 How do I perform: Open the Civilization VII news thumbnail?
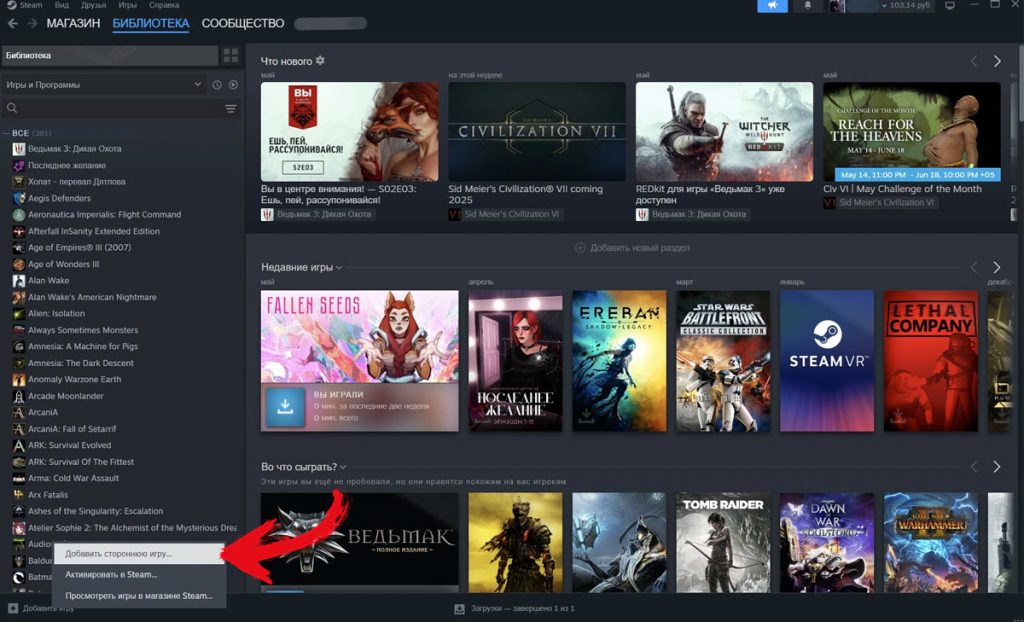pos(537,131)
